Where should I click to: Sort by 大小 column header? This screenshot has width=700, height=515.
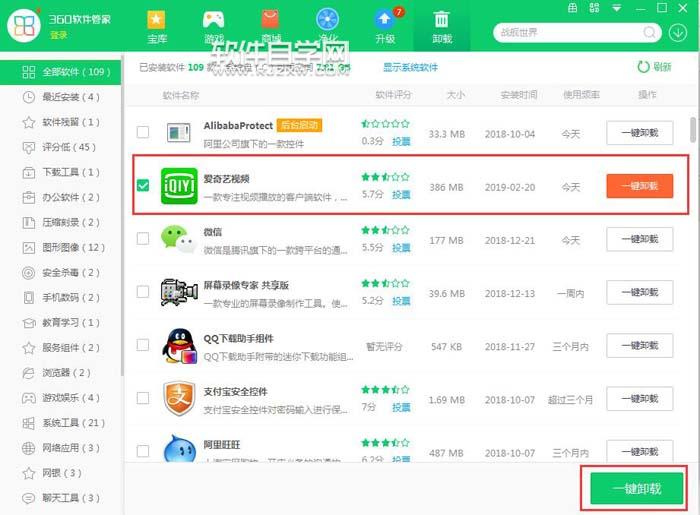456,95
